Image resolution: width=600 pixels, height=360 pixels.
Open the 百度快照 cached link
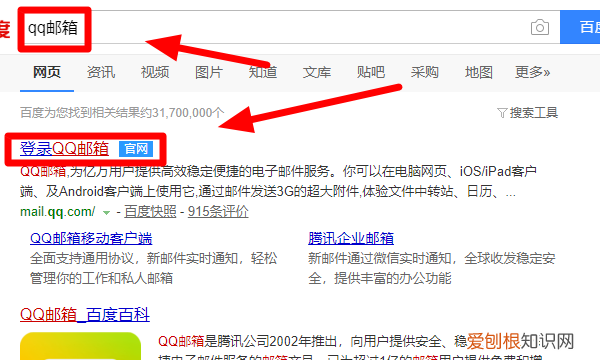tap(150, 211)
